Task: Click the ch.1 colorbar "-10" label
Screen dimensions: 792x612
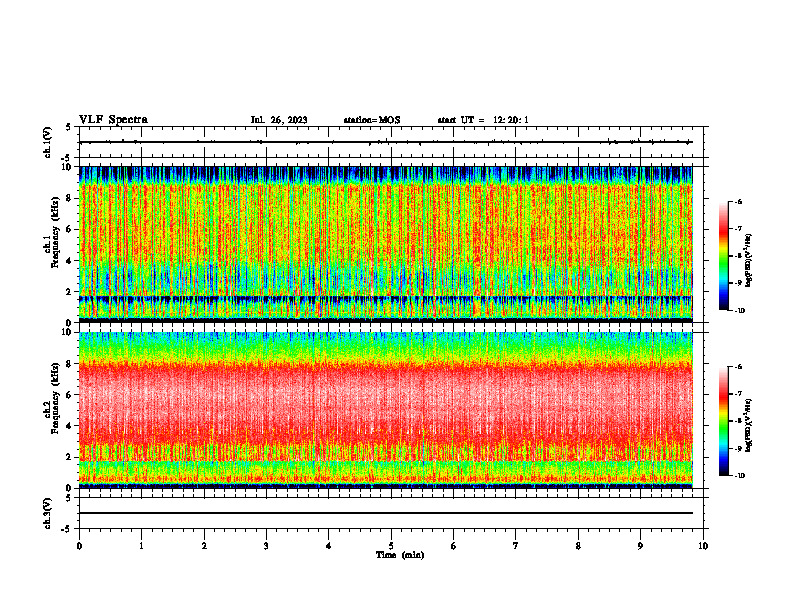Action: (x=740, y=311)
